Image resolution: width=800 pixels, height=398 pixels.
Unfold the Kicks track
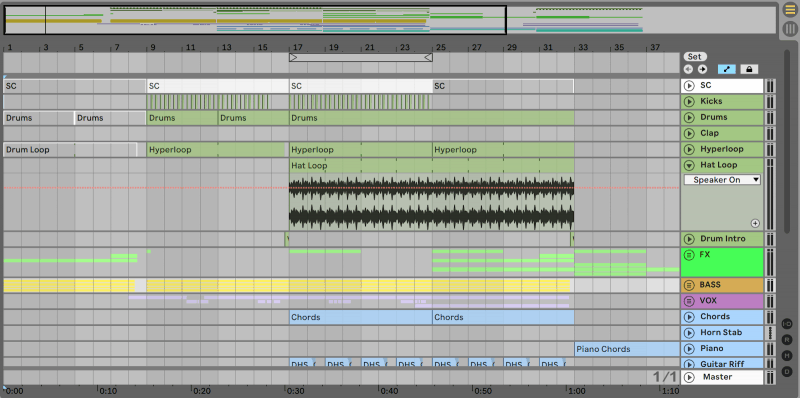point(689,102)
